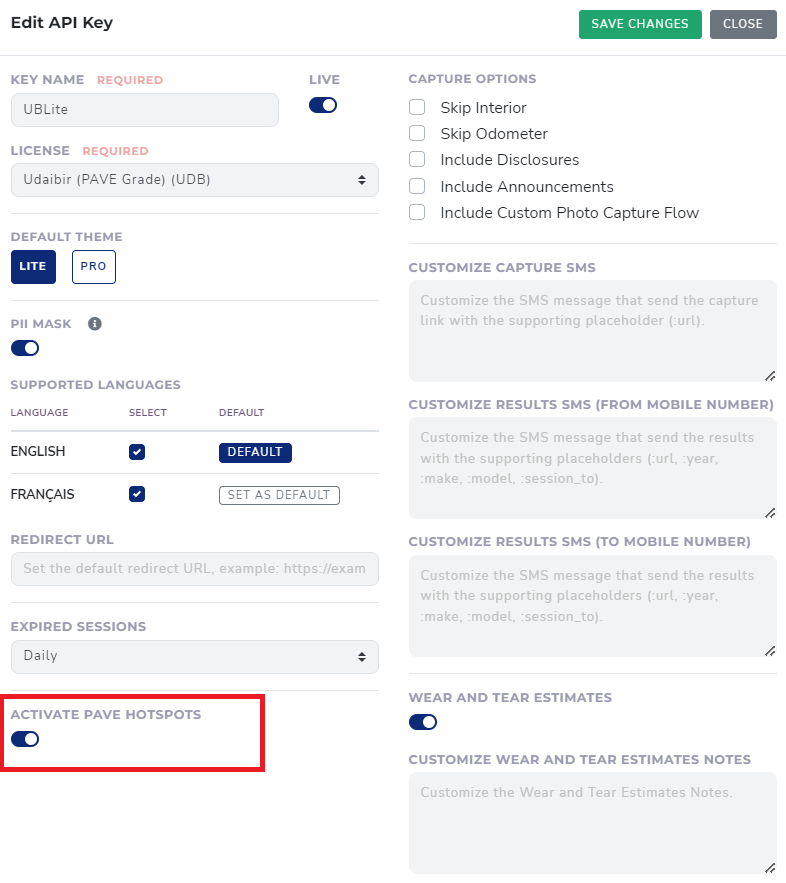Click the Expired Sessions dropdown arrows

[361, 657]
